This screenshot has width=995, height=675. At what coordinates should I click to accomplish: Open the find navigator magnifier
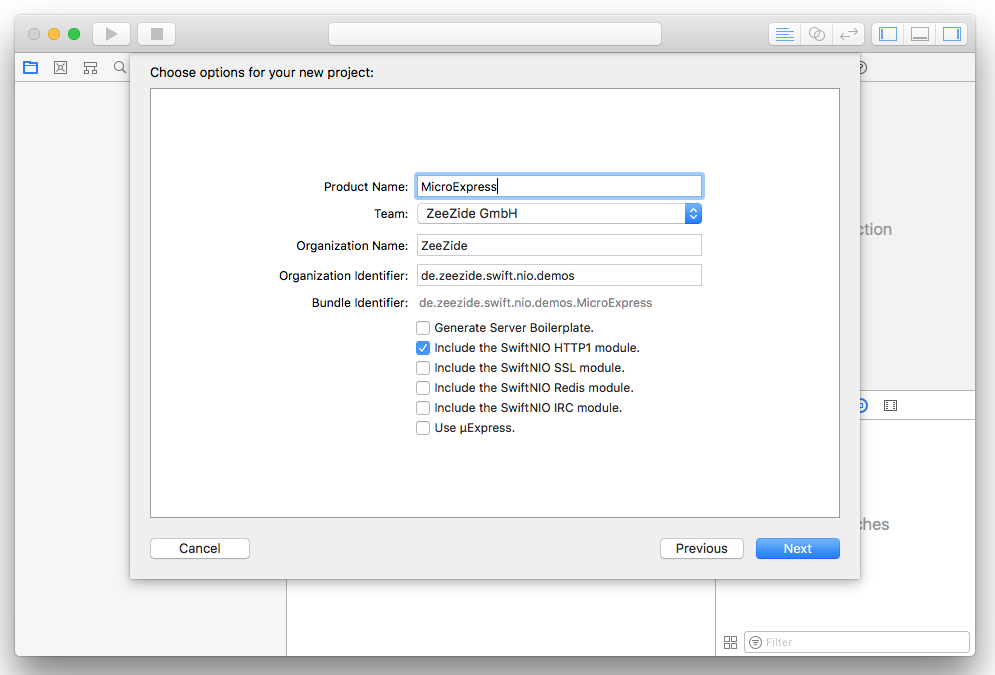coord(120,67)
